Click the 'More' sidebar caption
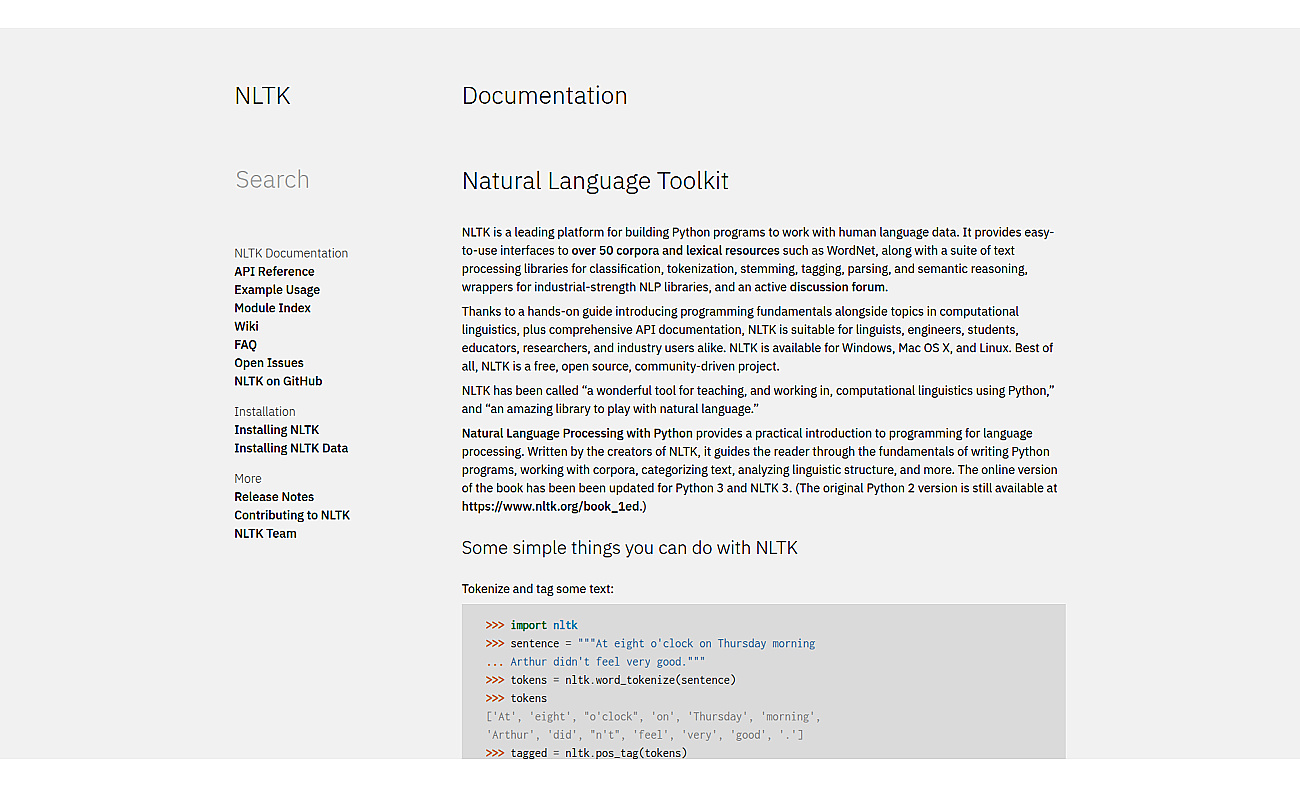The height and width of the screenshot is (788, 1300). pyautogui.click(x=248, y=479)
